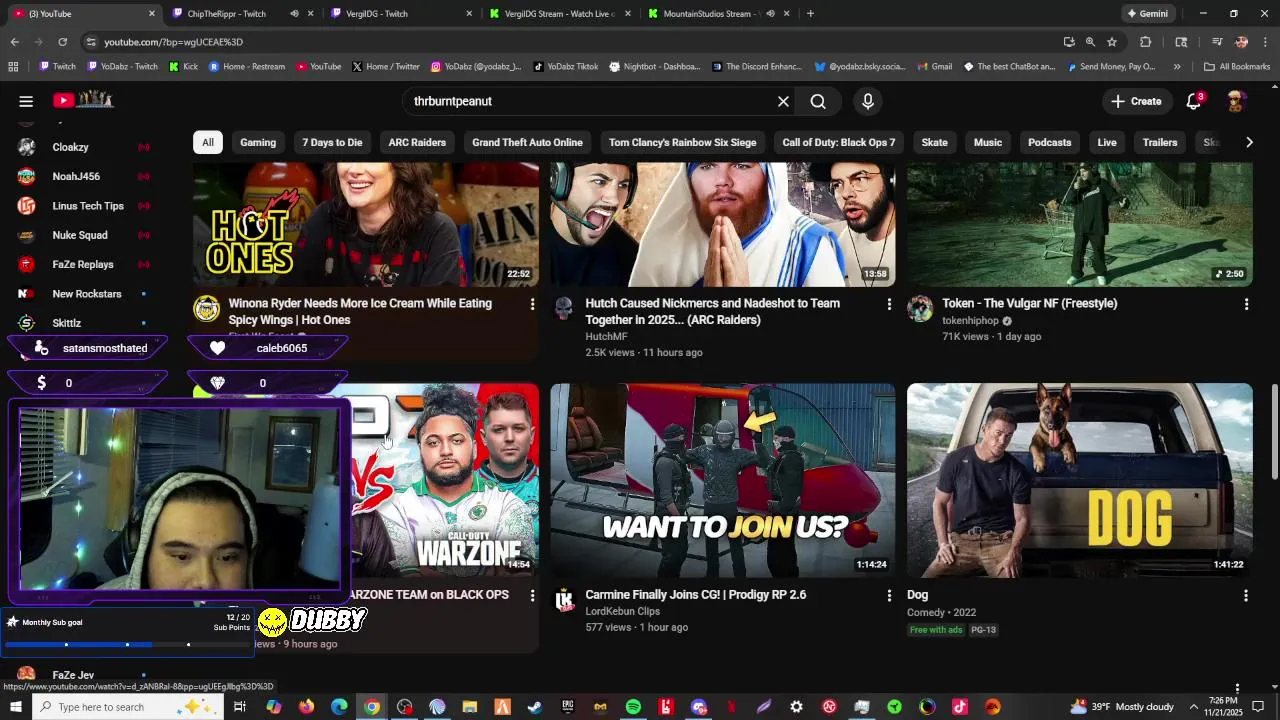
Task: Play the Warzone team thumbnail video
Action: [x=445, y=480]
